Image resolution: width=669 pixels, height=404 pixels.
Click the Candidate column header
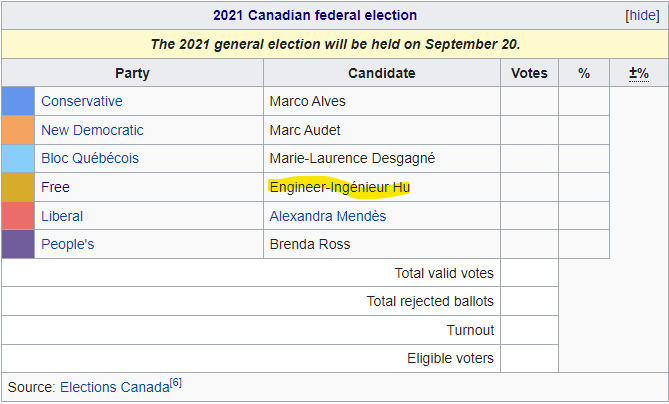381,73
